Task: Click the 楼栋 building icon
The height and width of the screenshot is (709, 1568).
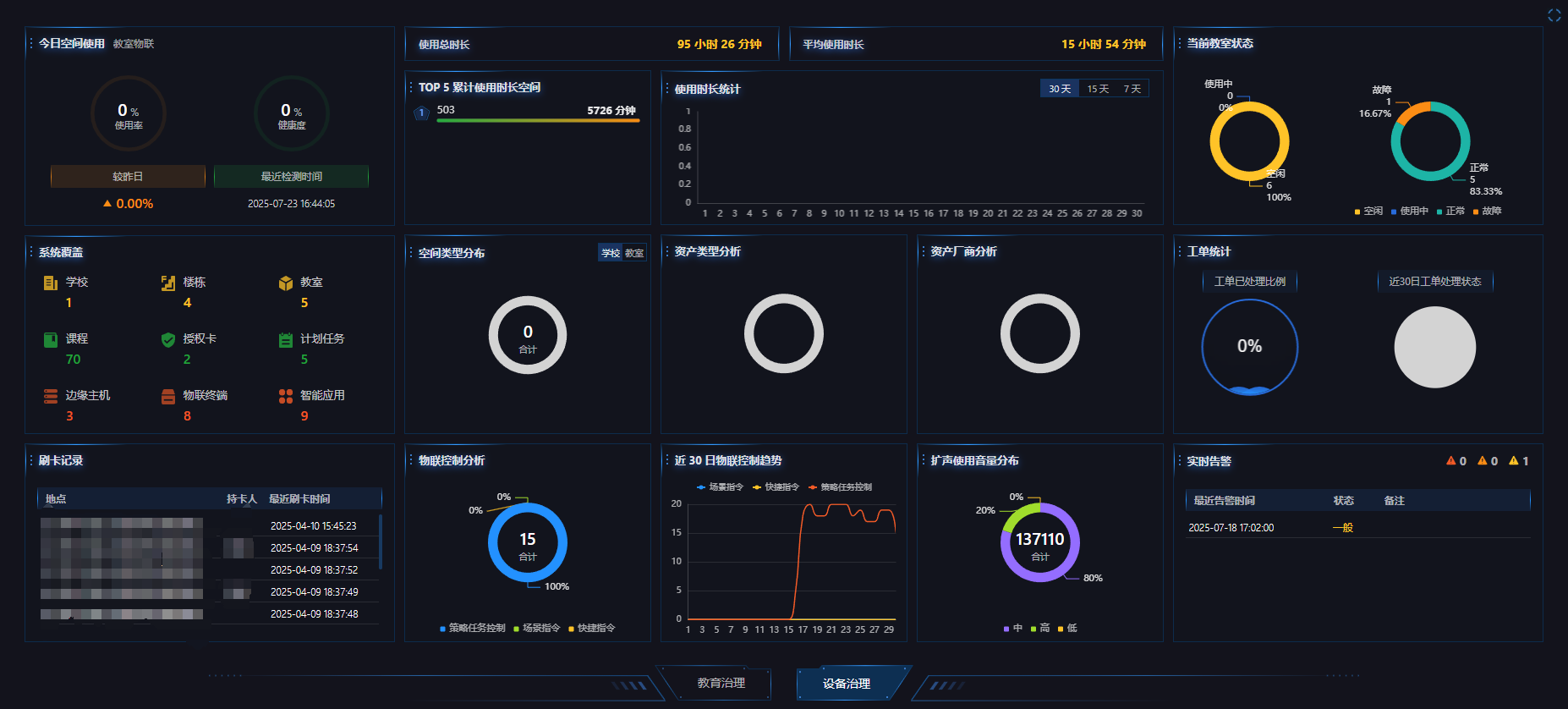Action: (x=168, y=283)
